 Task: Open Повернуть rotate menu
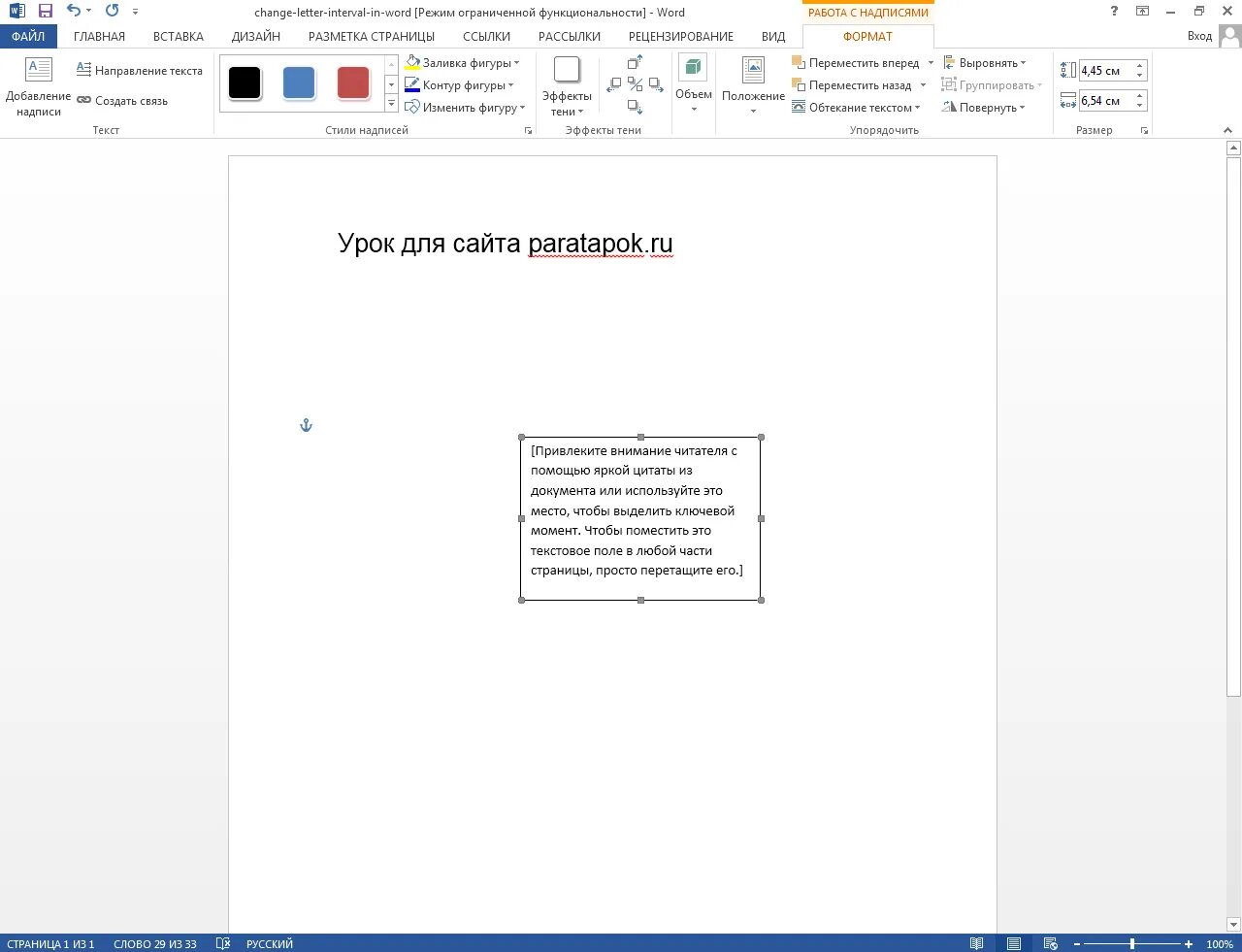(x=984, y=107)
